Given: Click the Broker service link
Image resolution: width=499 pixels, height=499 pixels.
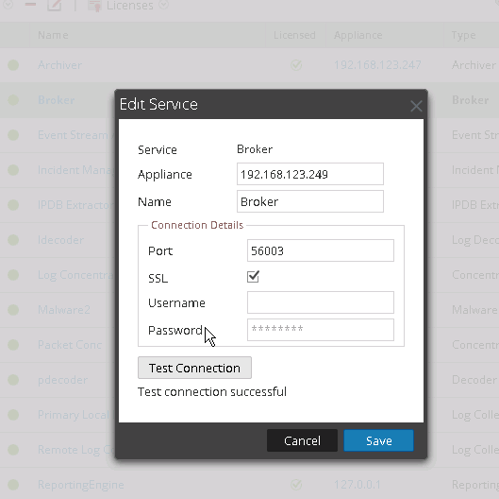Looking at the screenshot, I should pos(56,100).
